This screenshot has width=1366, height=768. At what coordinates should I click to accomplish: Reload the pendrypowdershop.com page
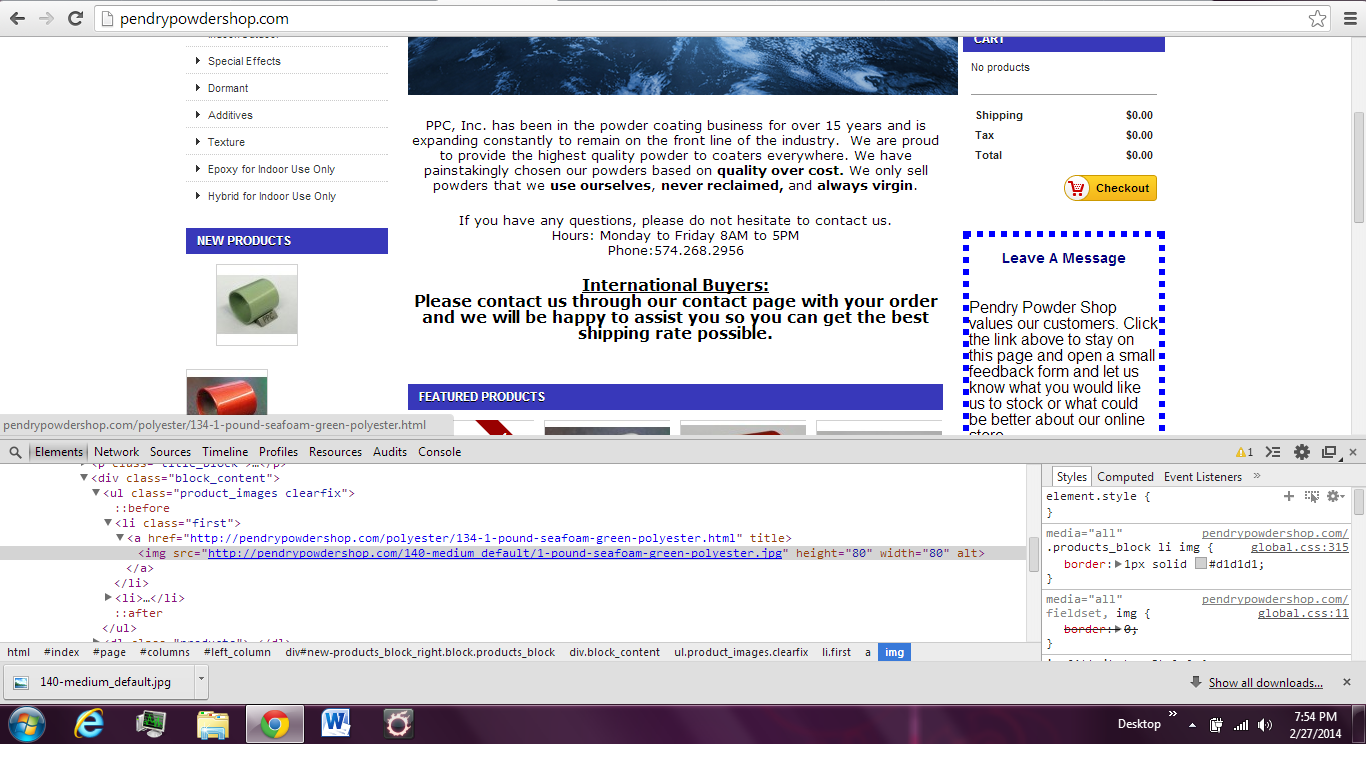75,18
